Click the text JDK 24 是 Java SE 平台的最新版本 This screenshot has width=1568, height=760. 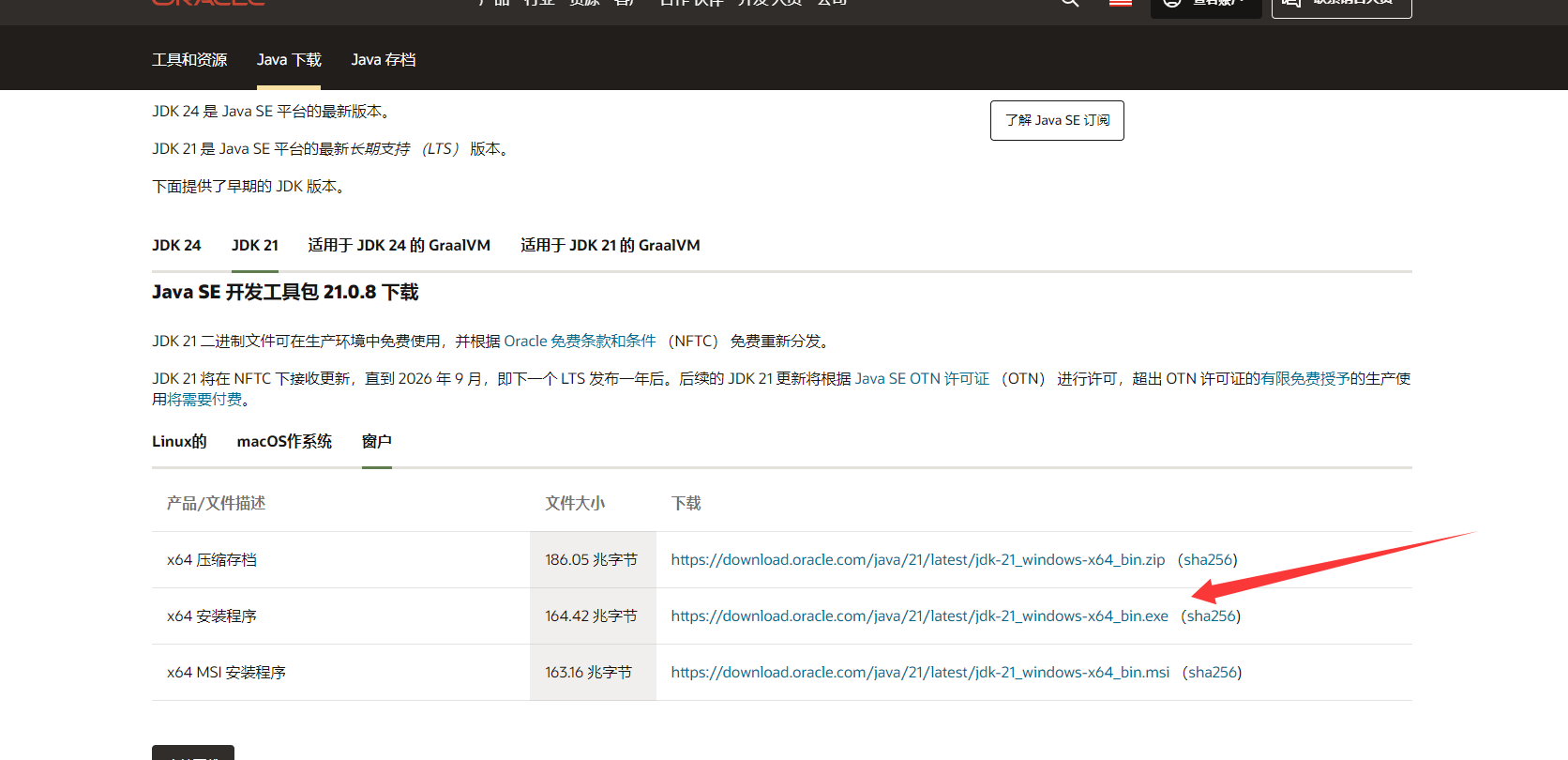pos(271,111)
